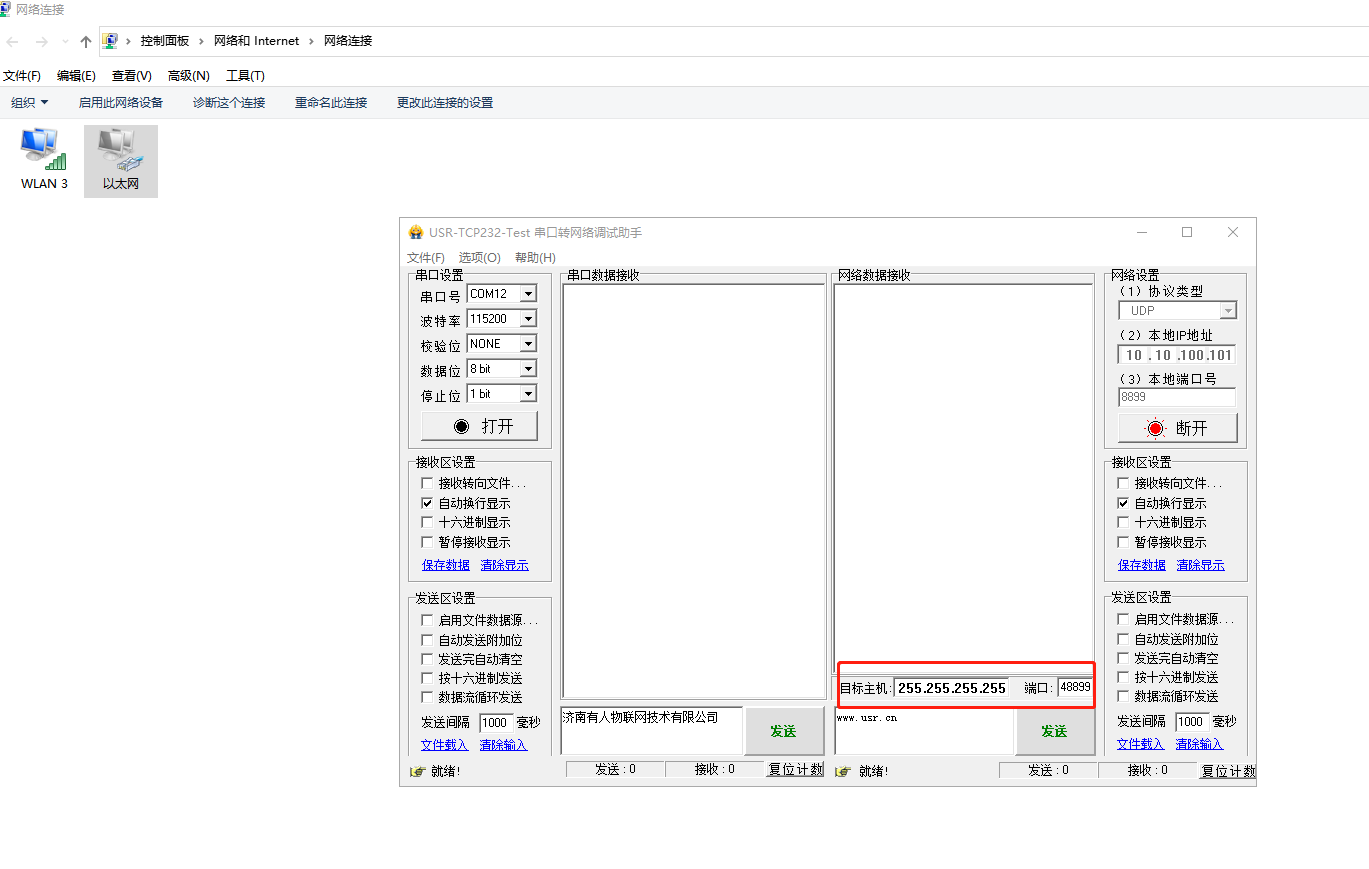Open the 查看(V) menu in Explorer
1369x869 pixels.
131,76
